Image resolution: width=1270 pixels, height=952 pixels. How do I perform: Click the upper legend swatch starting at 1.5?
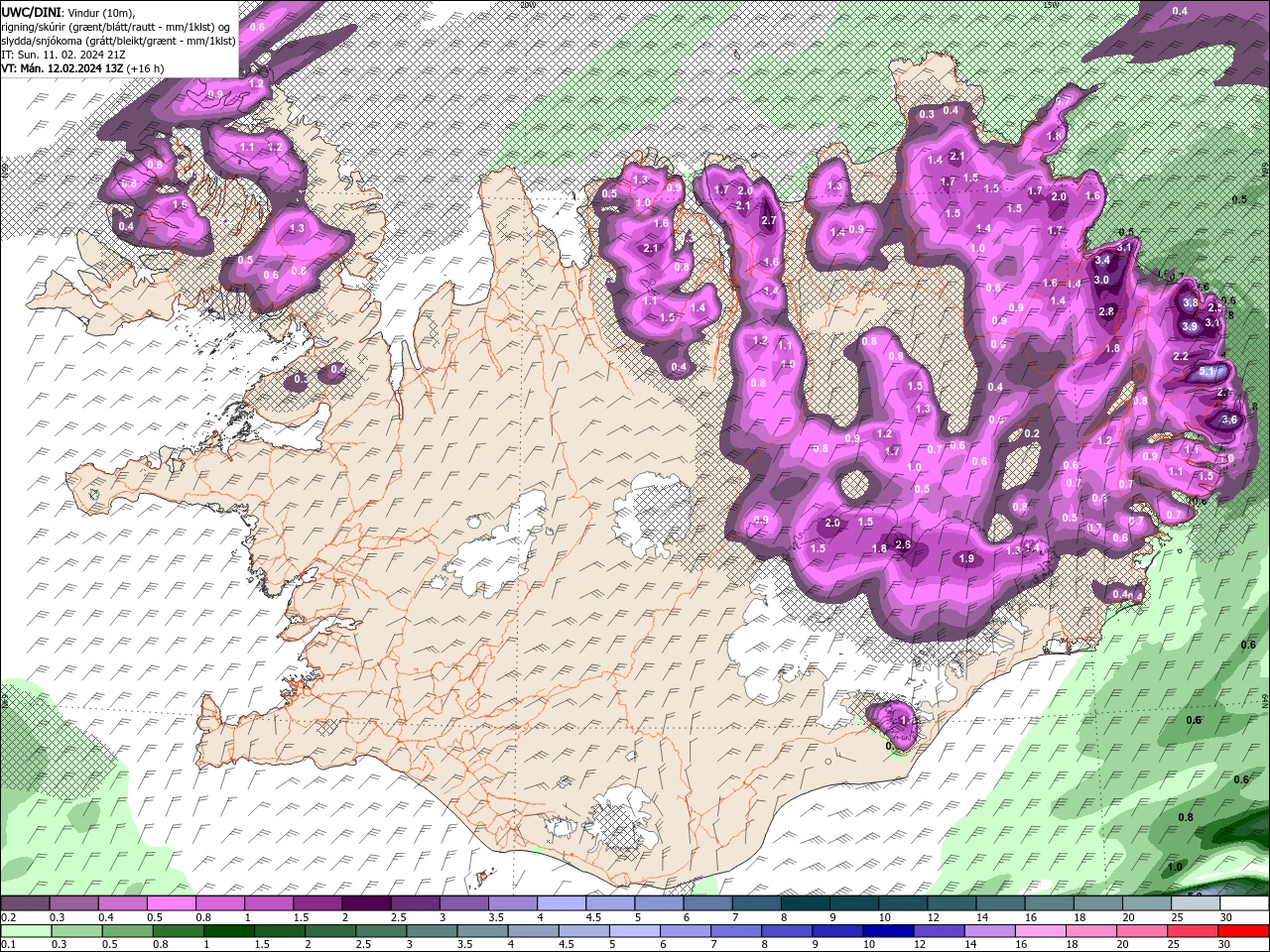(x=317, y=902)
